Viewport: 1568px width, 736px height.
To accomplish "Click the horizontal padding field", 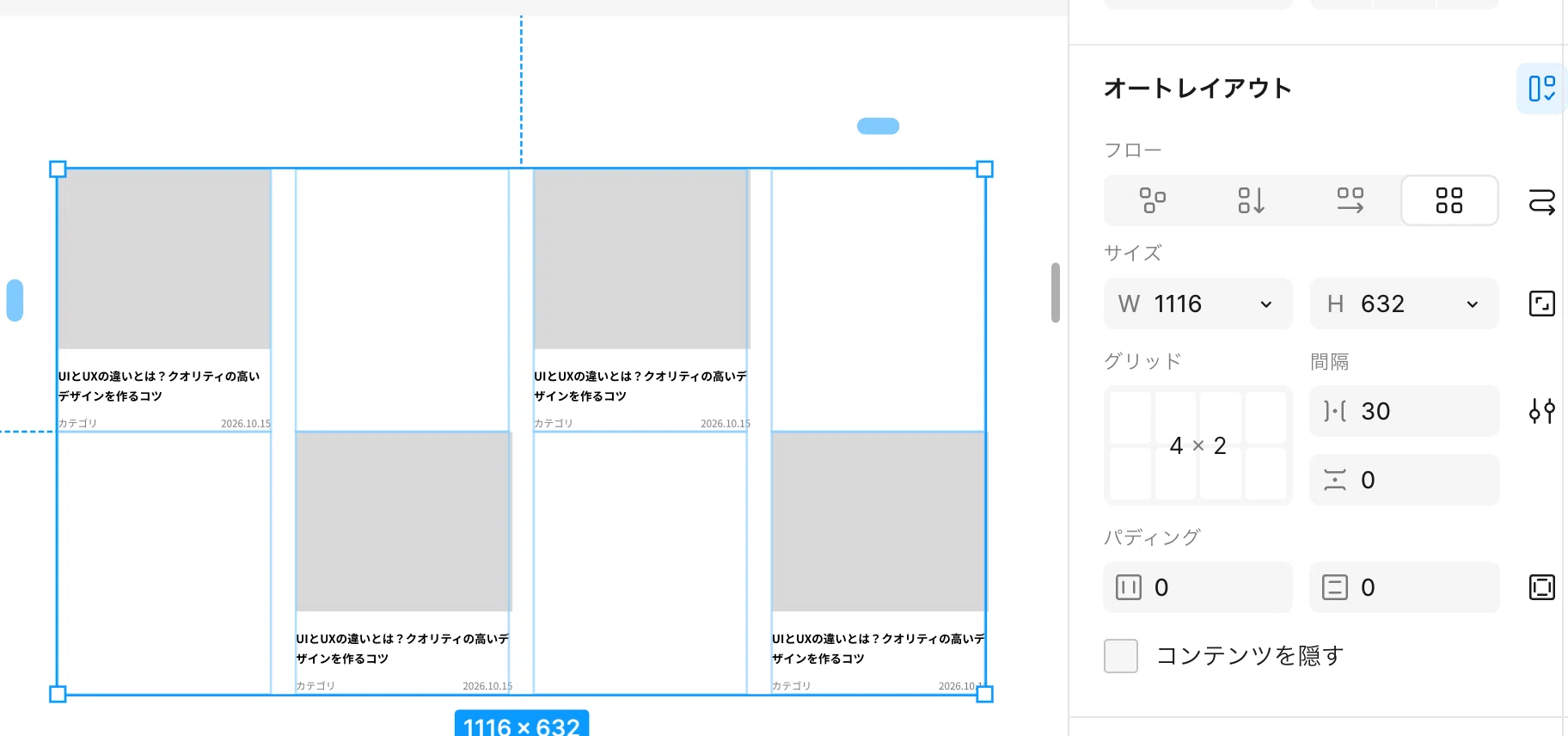I will (1198, 587).
